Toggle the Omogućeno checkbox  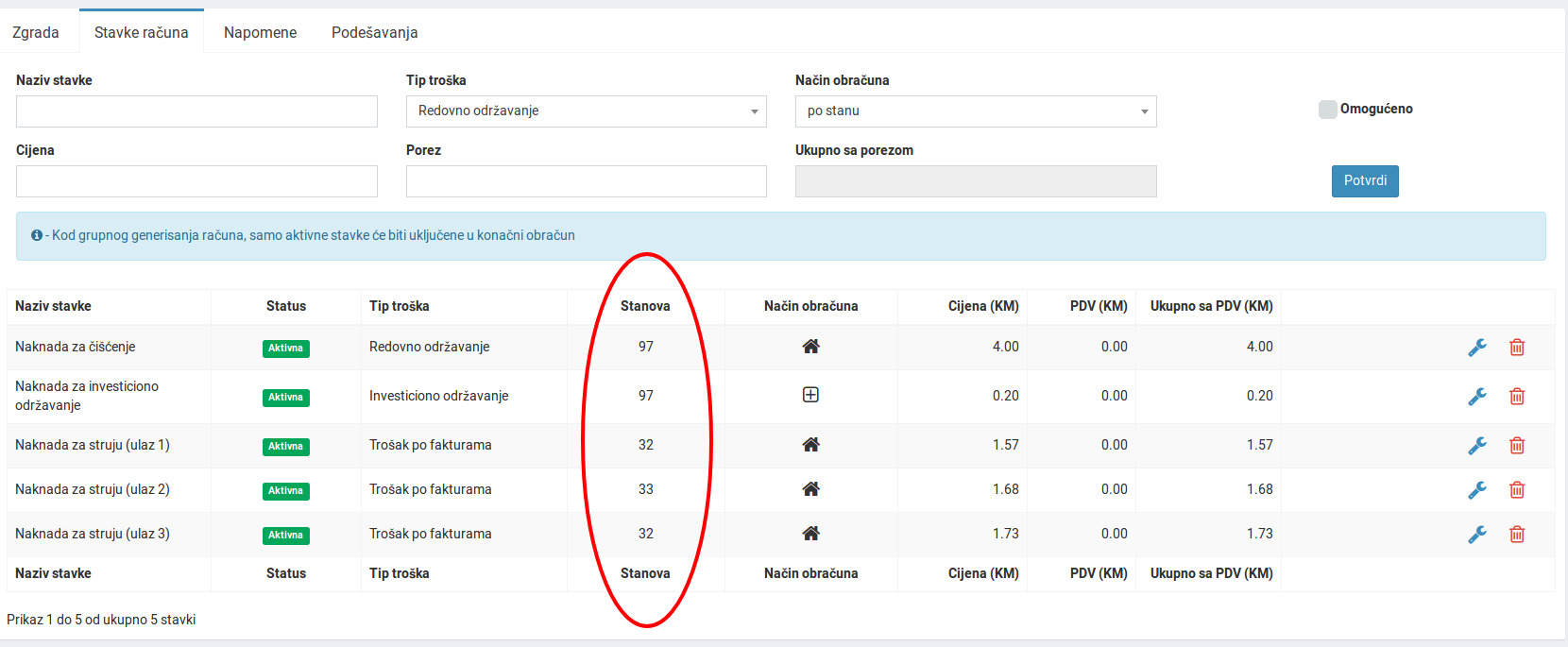[1327, 110]
